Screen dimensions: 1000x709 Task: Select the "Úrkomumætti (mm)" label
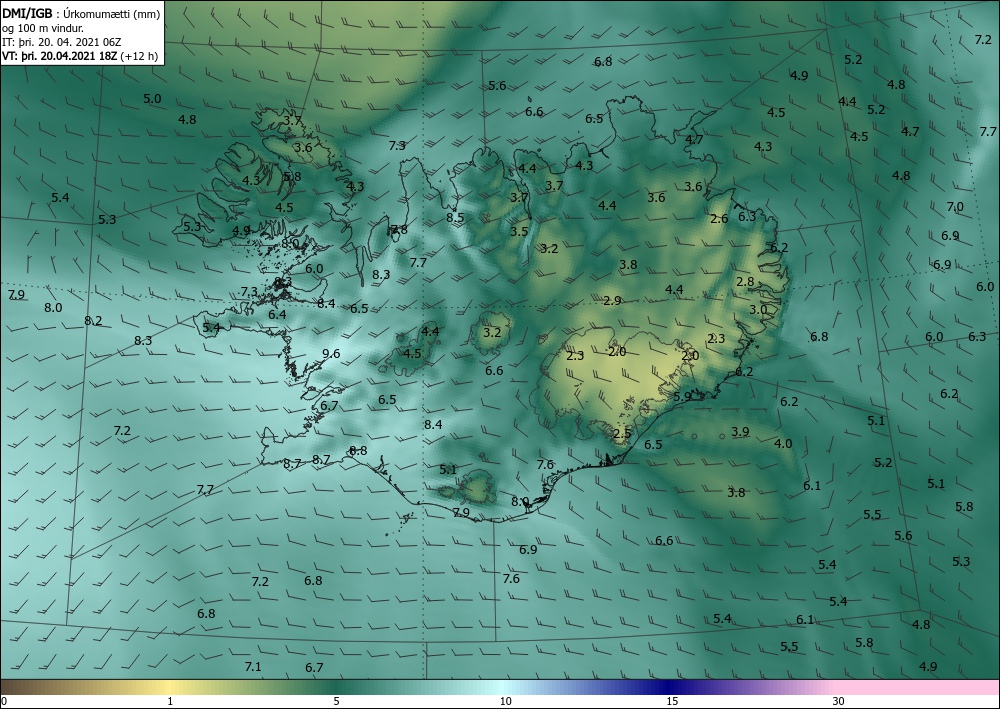[x=112, y=15]
